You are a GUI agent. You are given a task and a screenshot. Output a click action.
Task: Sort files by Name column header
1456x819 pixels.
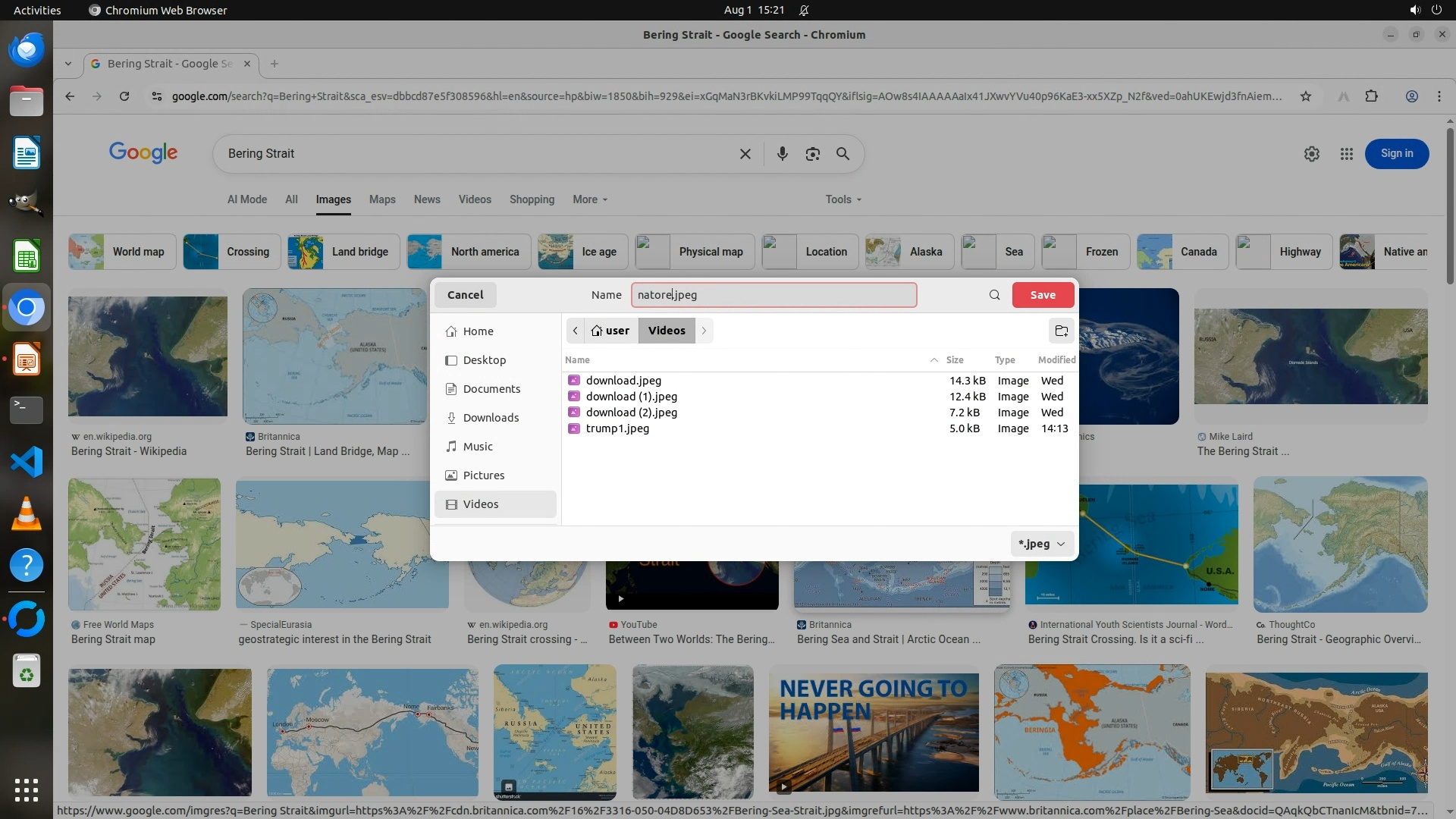coord(577,360)
